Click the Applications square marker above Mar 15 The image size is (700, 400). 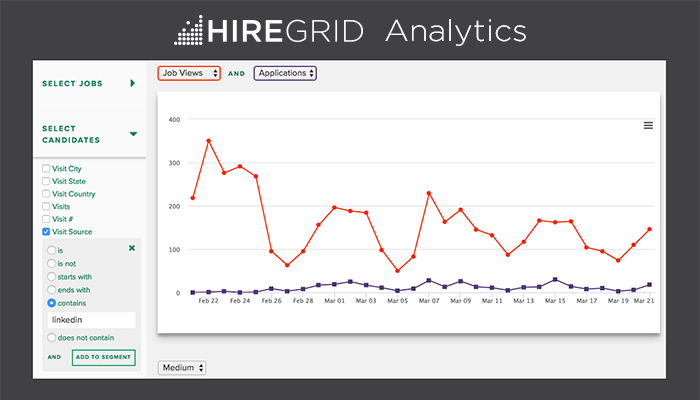pyautogui.click(x=555, y=279)
